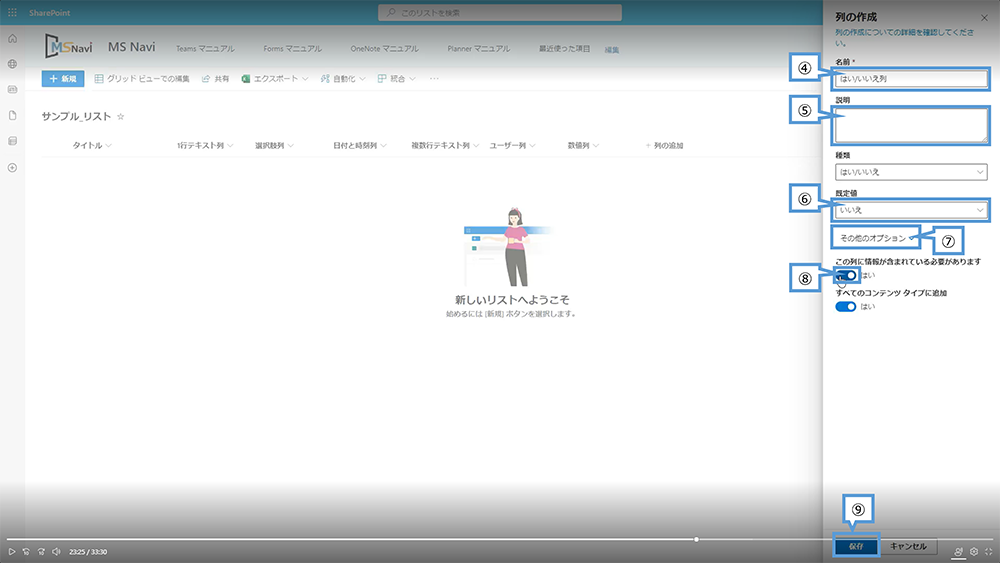Open Teams マニュアル nav tab
Viewport: 1000px width, 563px height.
tap(205, 48)
